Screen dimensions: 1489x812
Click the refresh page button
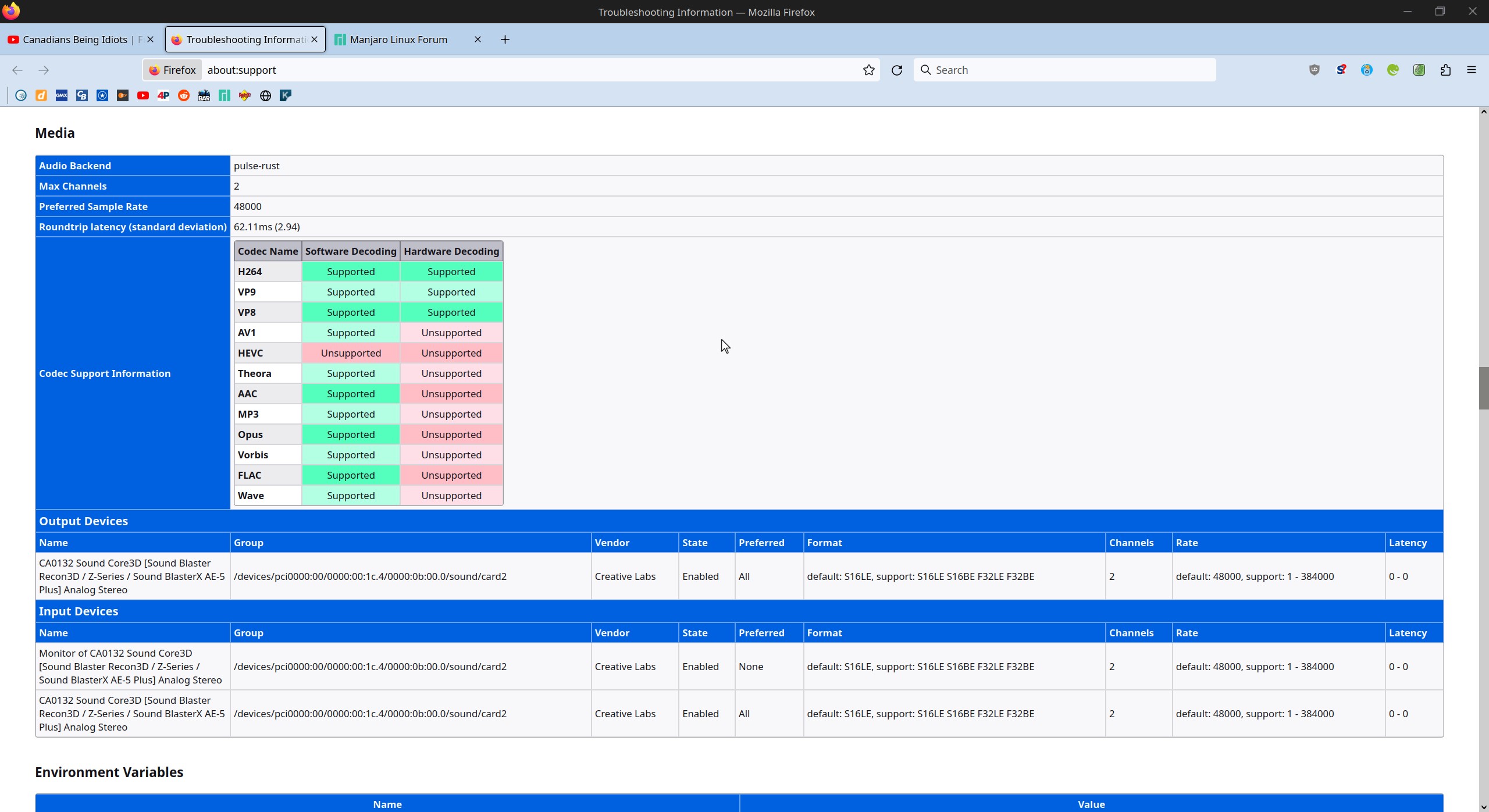point(896,70)
